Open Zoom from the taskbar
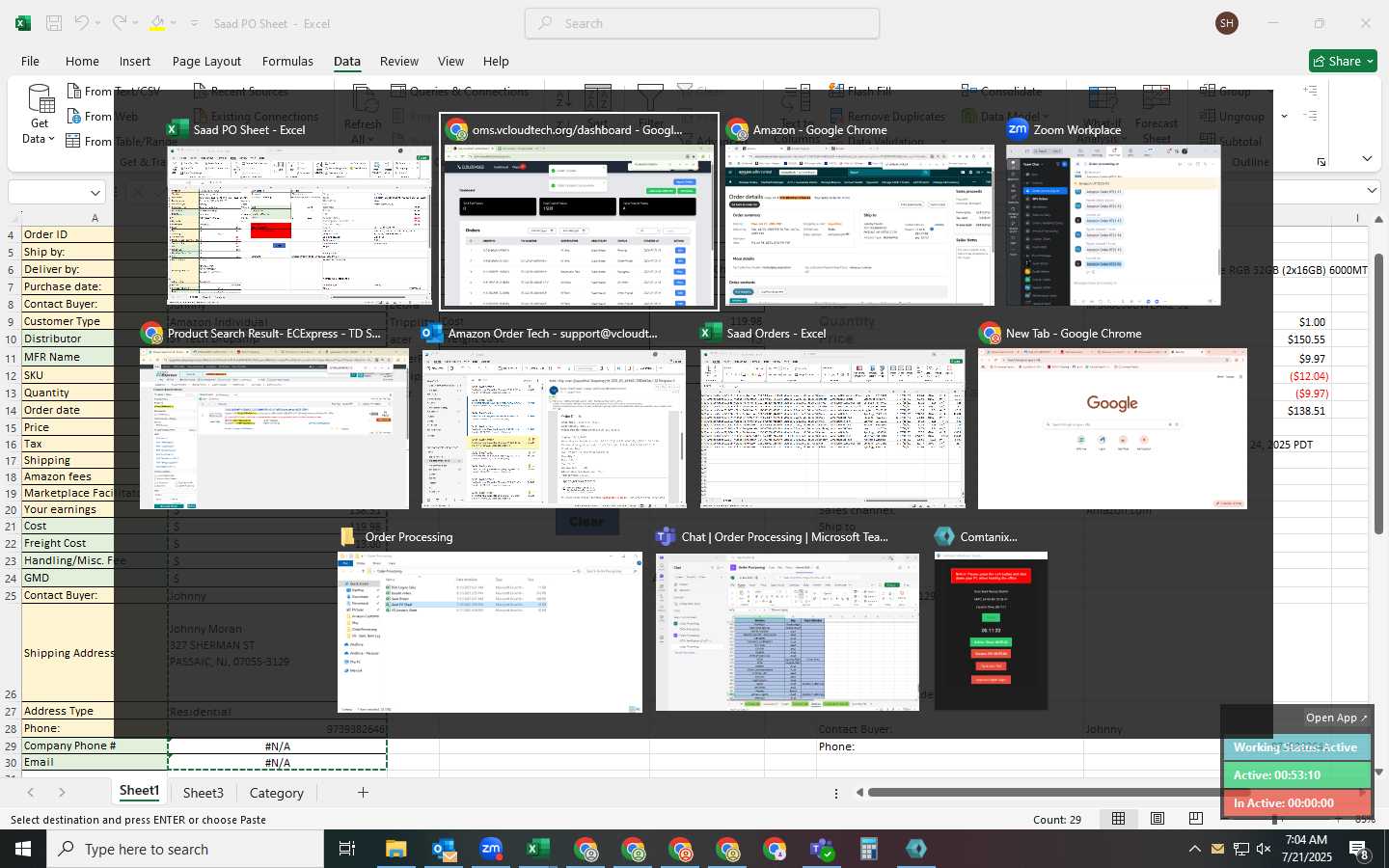Image resolution: width=1389 pixels, height=868 pixels. (x=491, y=849)
